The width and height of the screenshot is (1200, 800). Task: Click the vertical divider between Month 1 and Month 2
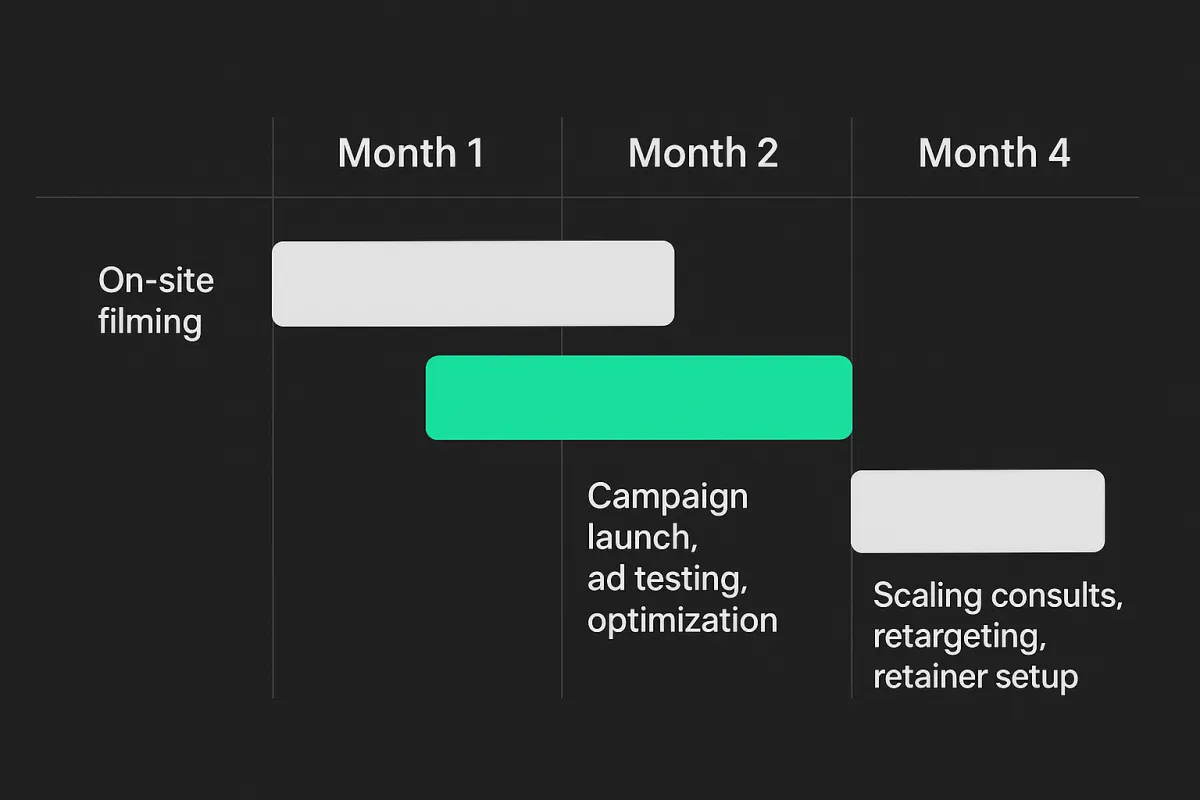point(562,408)
